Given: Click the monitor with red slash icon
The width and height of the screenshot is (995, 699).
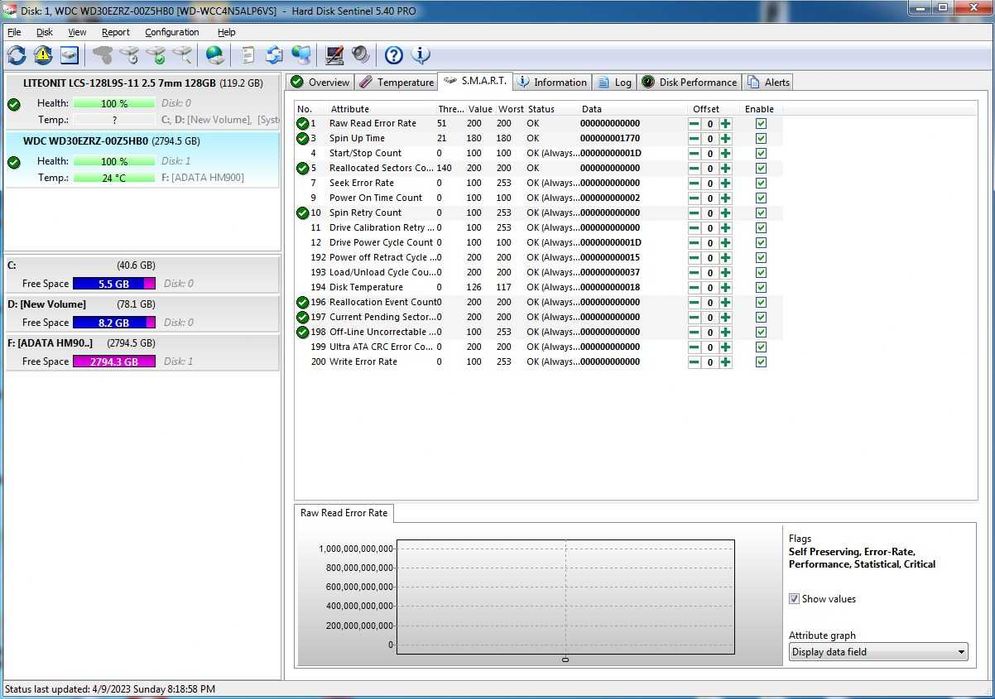Looking at the screenshot, I should pos(334,56).
